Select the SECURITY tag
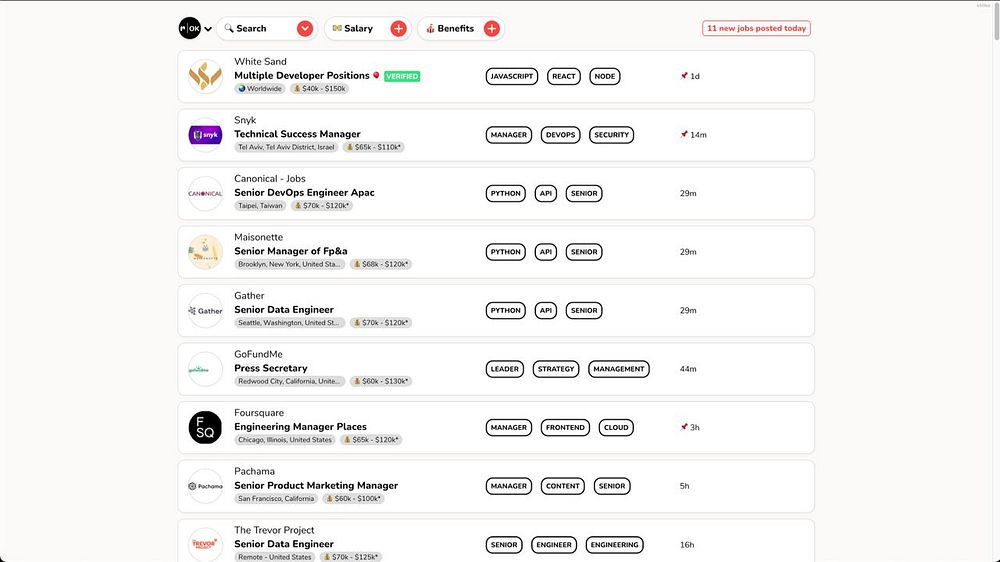The image size is (1000, 562). [612, 135]
